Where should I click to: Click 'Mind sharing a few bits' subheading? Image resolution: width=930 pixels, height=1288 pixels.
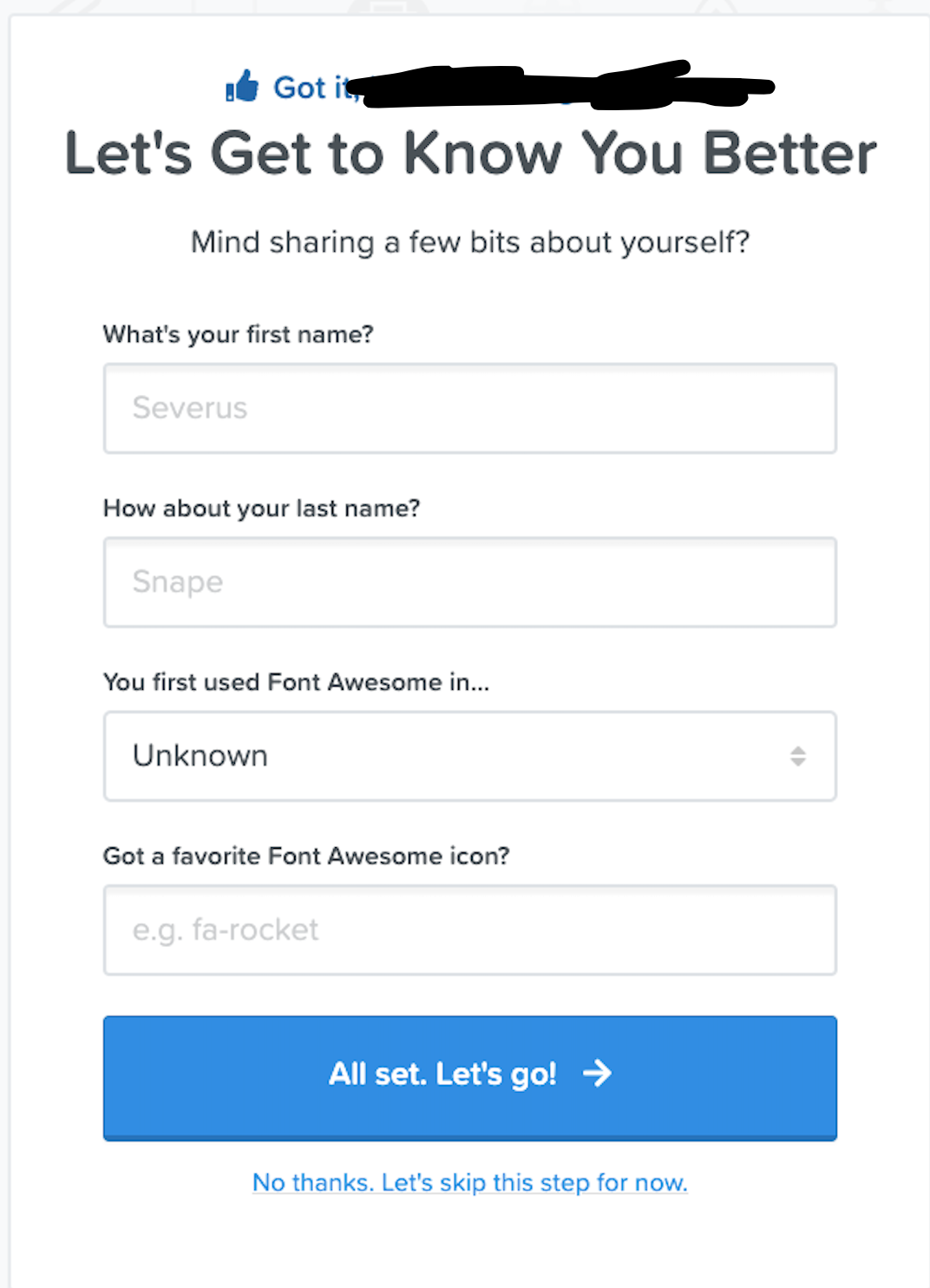pyautogui.click(x=469, y=242)
